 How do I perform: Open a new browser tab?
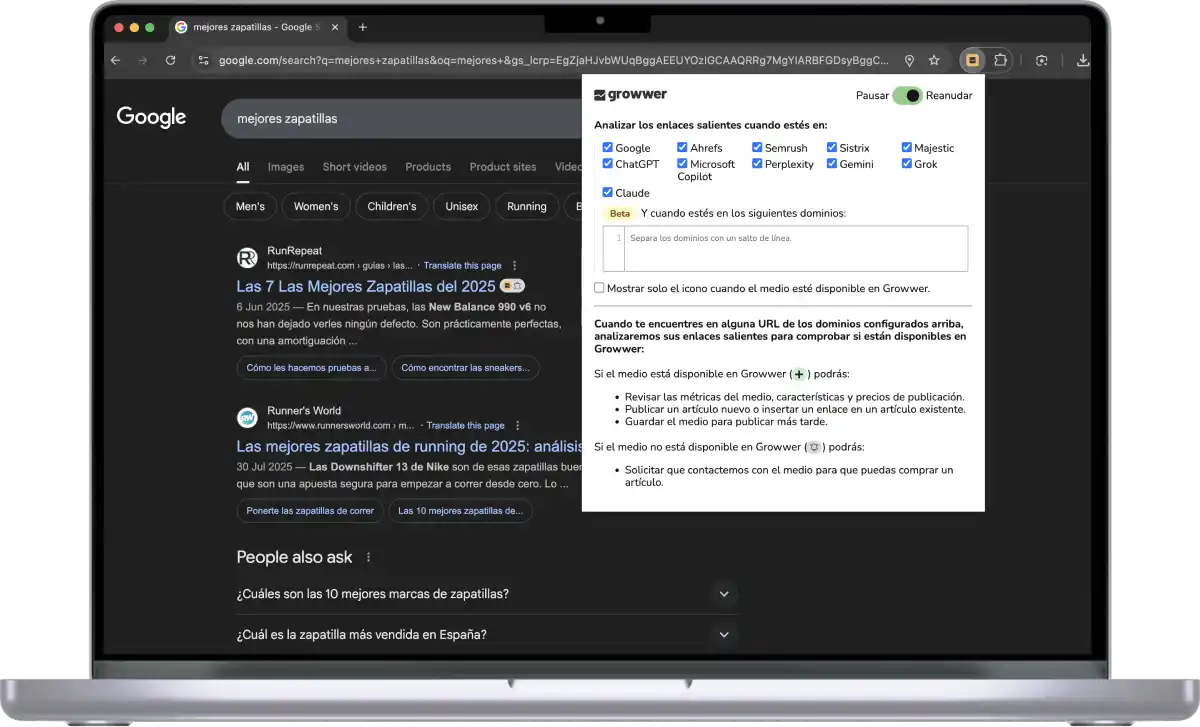tap(362, 27)
